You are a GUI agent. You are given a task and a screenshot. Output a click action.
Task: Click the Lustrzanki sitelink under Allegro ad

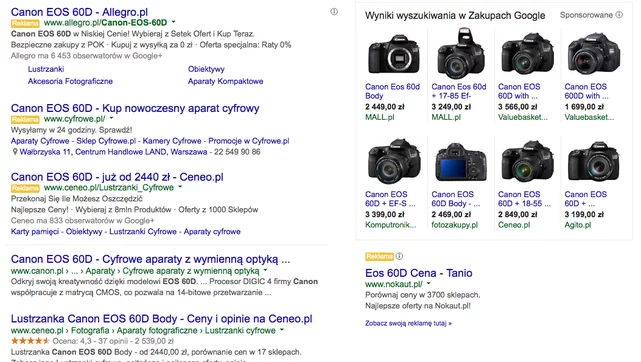click(46, 69)
